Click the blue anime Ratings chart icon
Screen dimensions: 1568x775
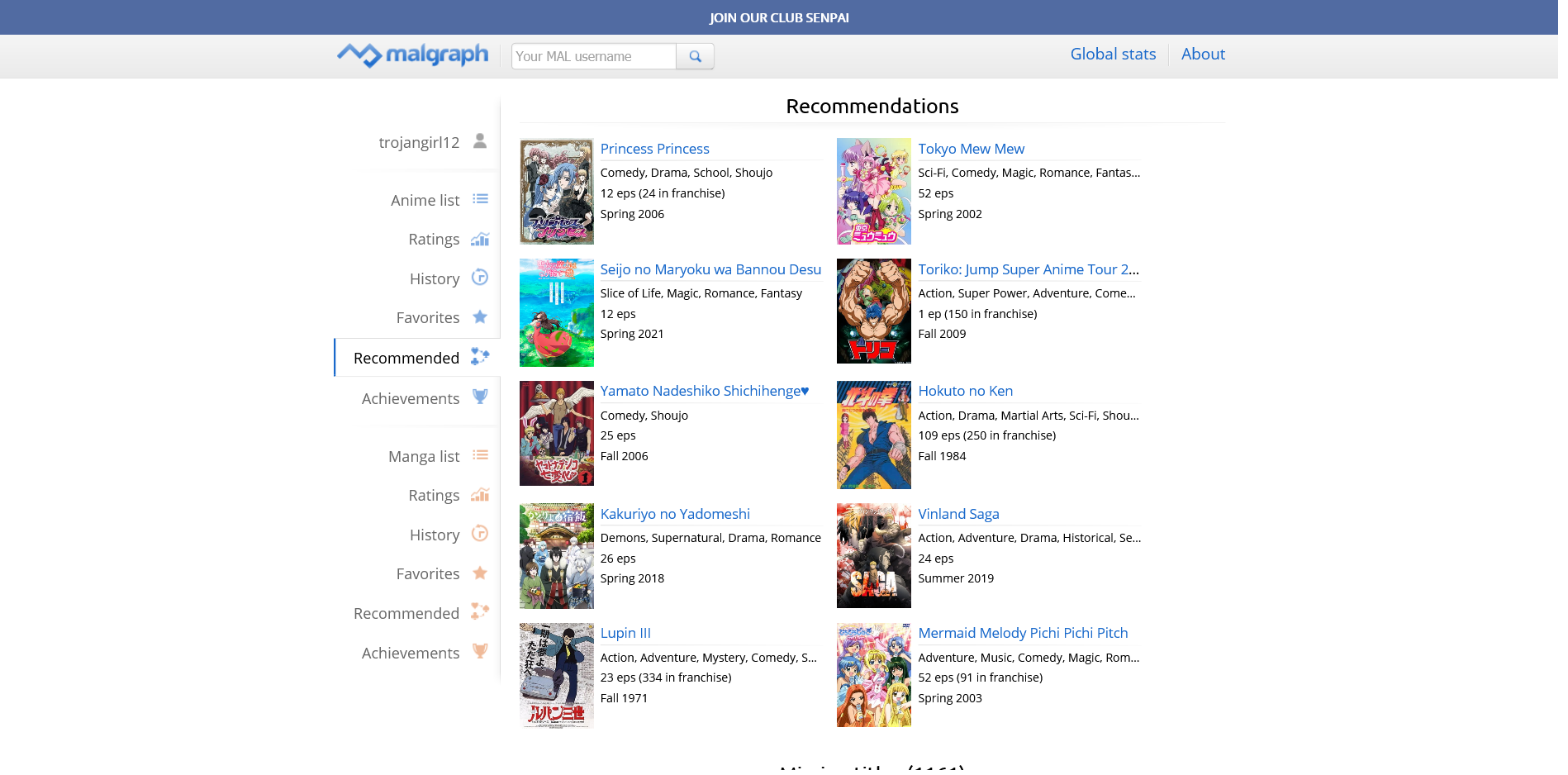[x=480, y=239]
